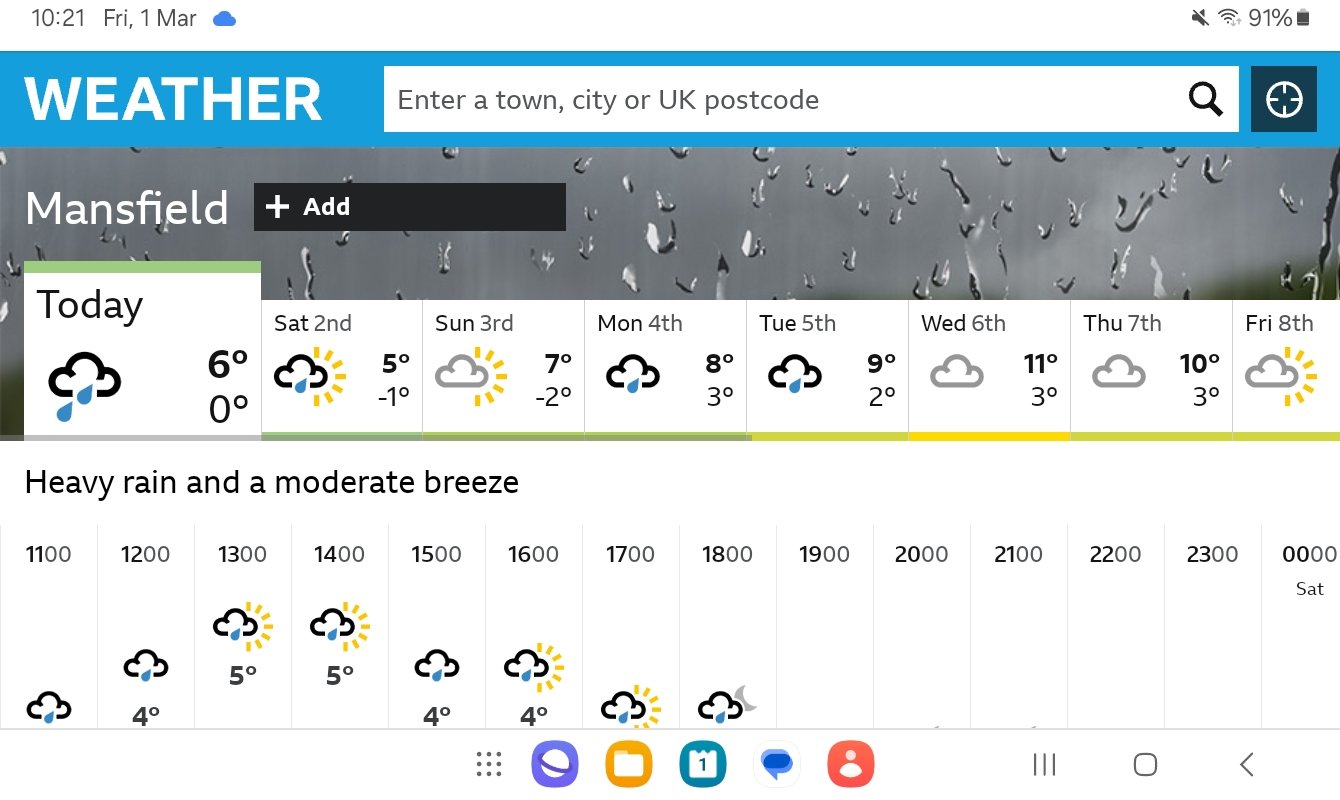
Task: Open the Calendar app in taskbar
Action: [703, 765]
